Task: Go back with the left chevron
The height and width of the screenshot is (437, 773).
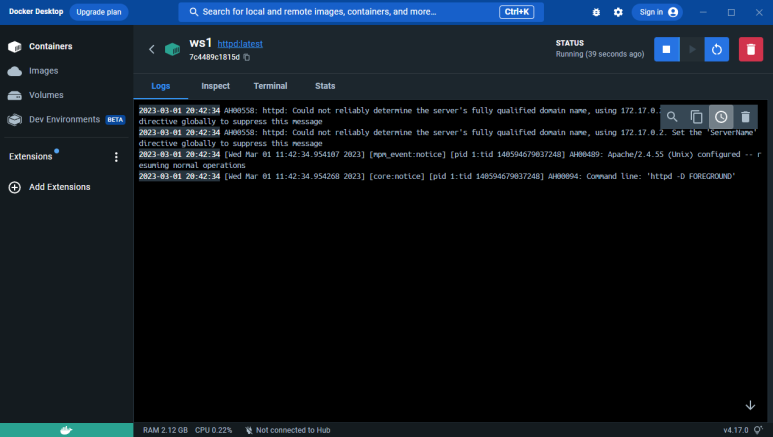Action: pyautogui.click(x=151, y=49)
